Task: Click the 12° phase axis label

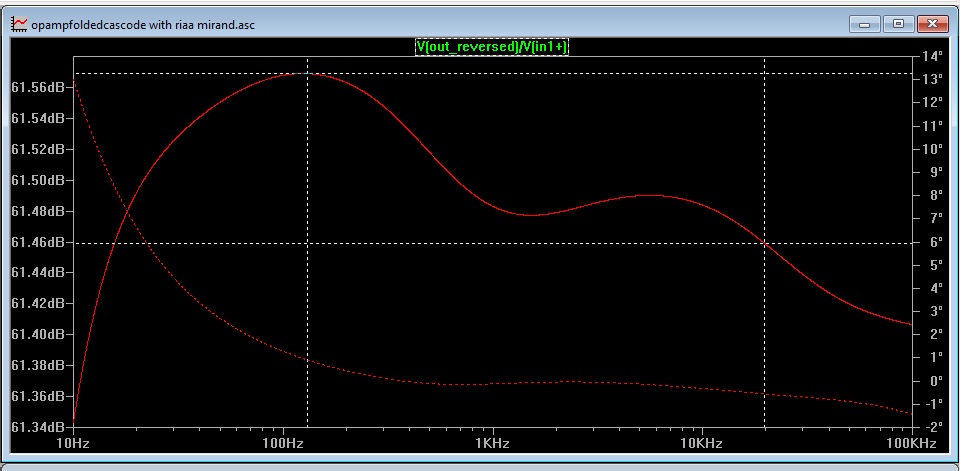Action: click(x=933, y=102)
